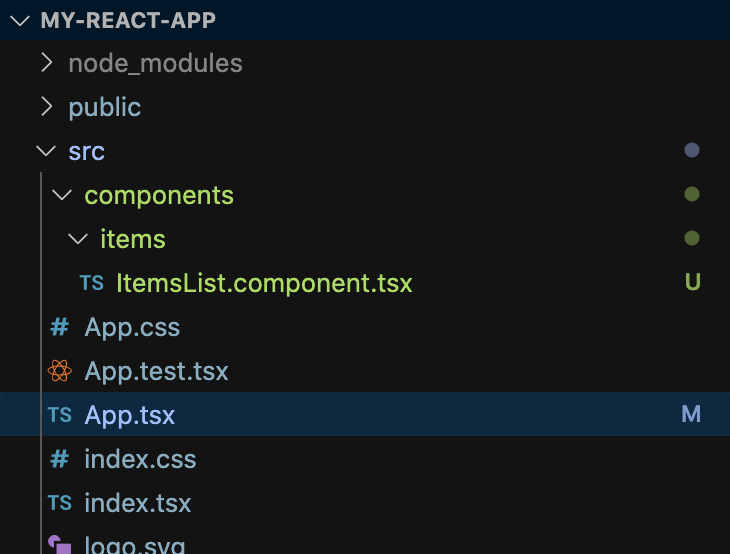Expand the public folder chevron
Screen dimensions: 730x554
pos(46,107)
